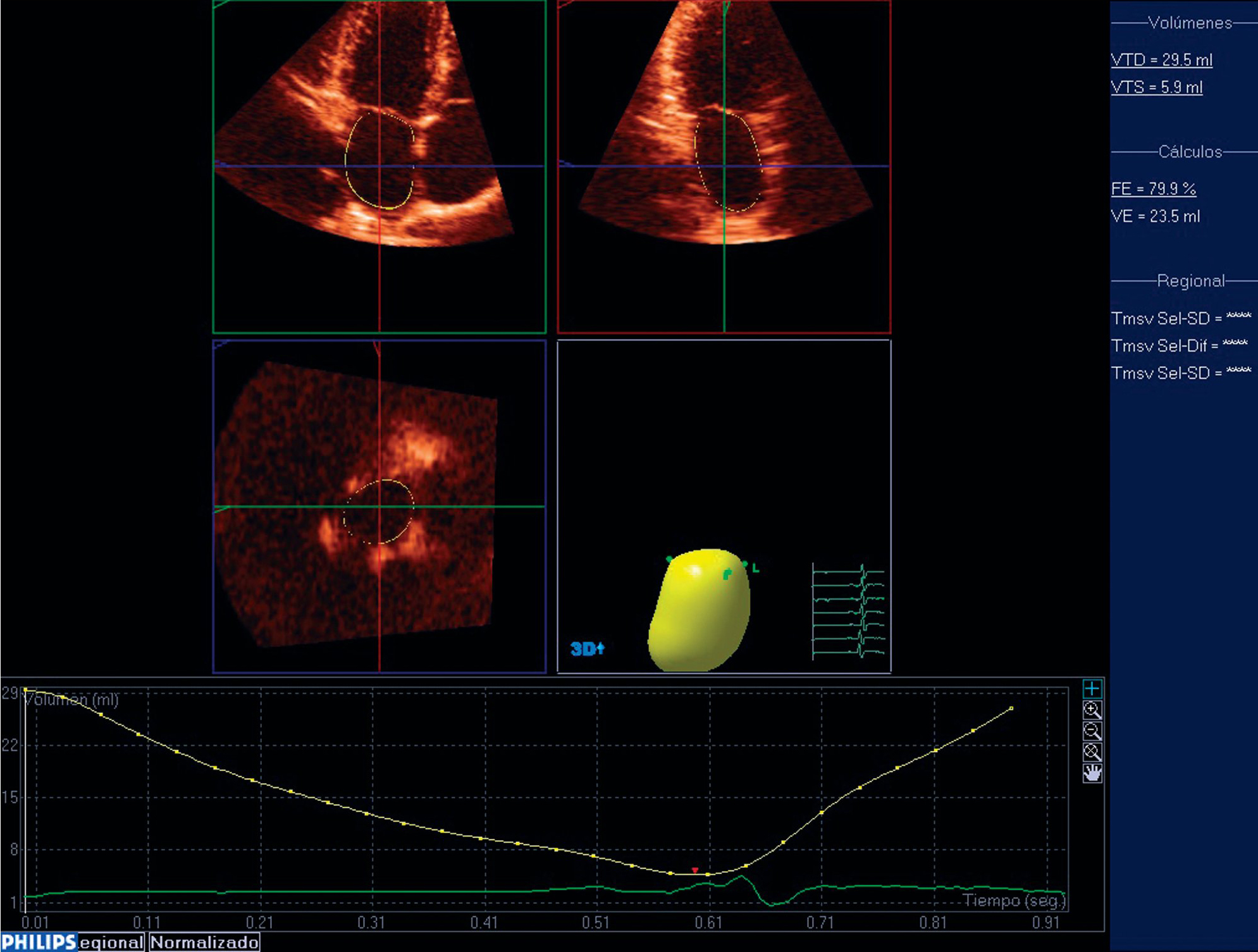The image size is (1258, 952).
Task: Click the blue-framed short-axis view
Action: tap(379, 506)
